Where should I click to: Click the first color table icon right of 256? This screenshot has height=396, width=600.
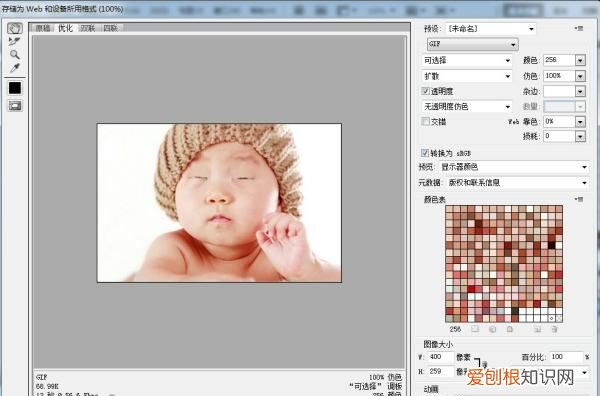475,329
